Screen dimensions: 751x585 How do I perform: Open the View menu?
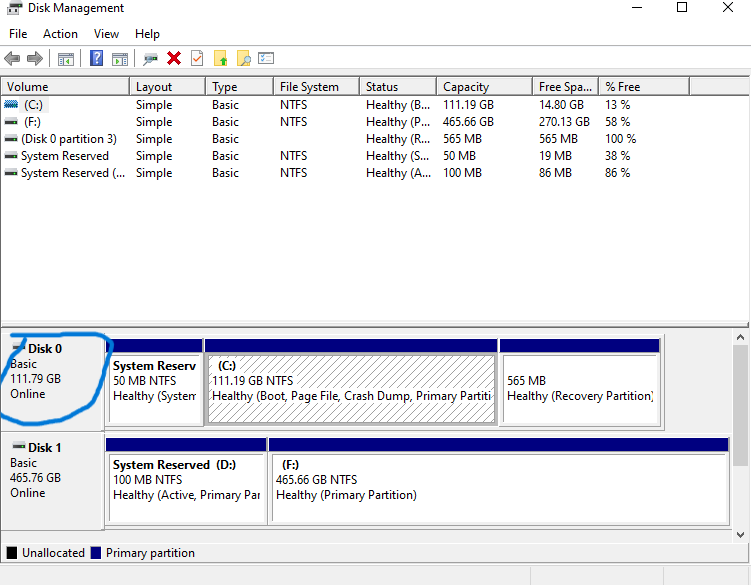pyautogui.click(x=106, y=34)
